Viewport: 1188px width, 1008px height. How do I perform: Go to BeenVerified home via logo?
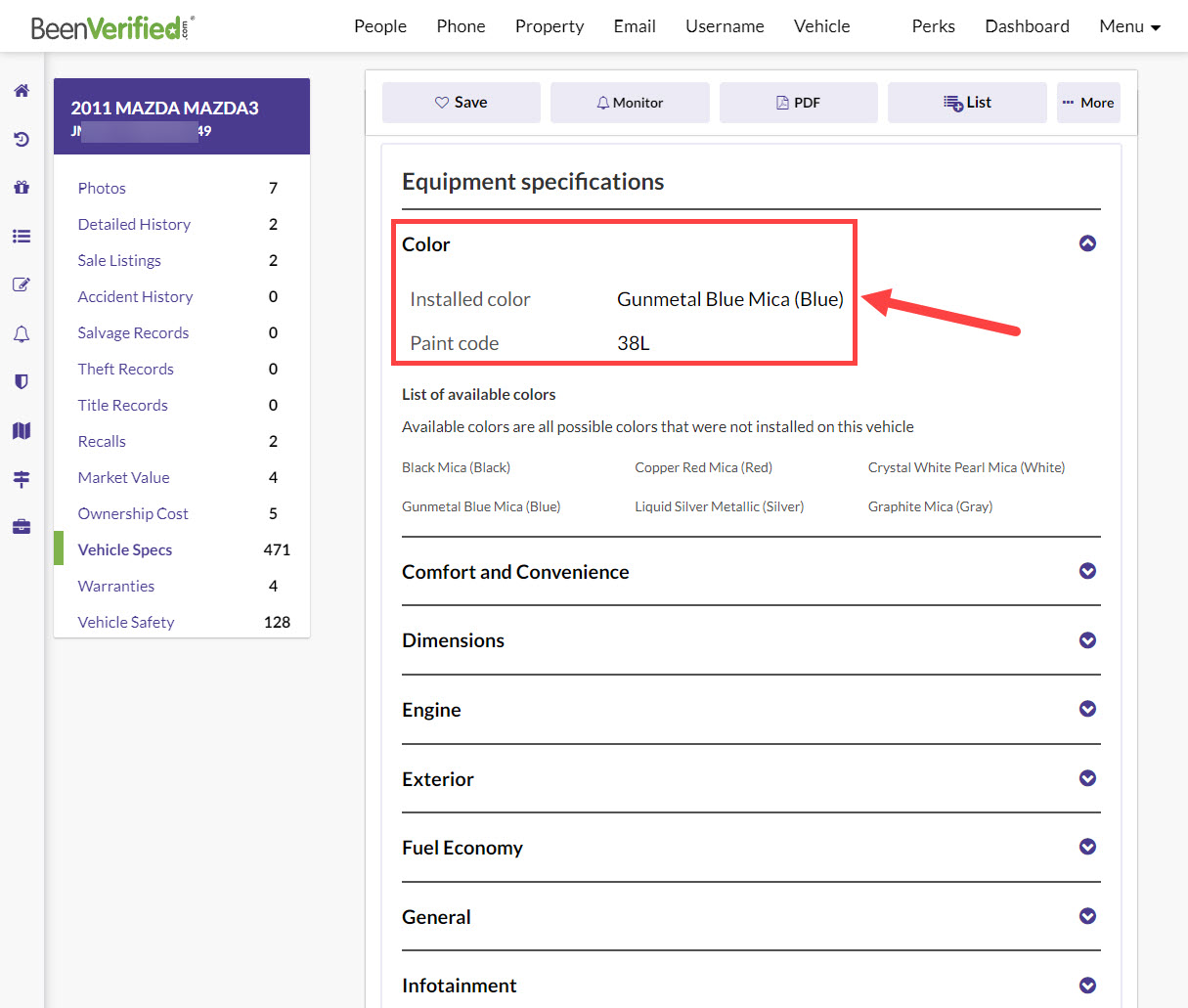point(112,27)
